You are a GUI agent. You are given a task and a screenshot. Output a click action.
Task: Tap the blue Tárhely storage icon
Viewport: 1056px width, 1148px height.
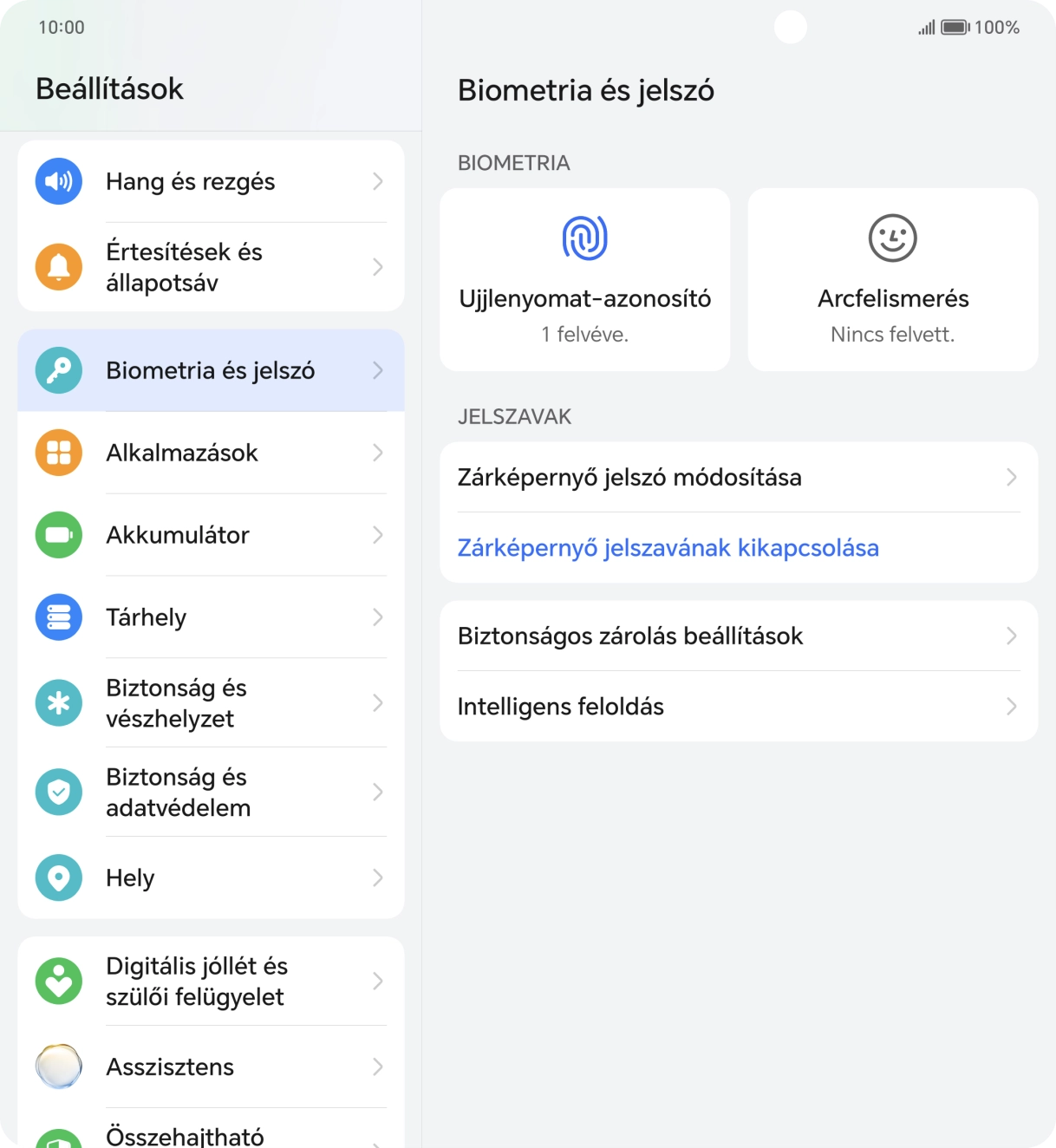click(x=59, y=617)
